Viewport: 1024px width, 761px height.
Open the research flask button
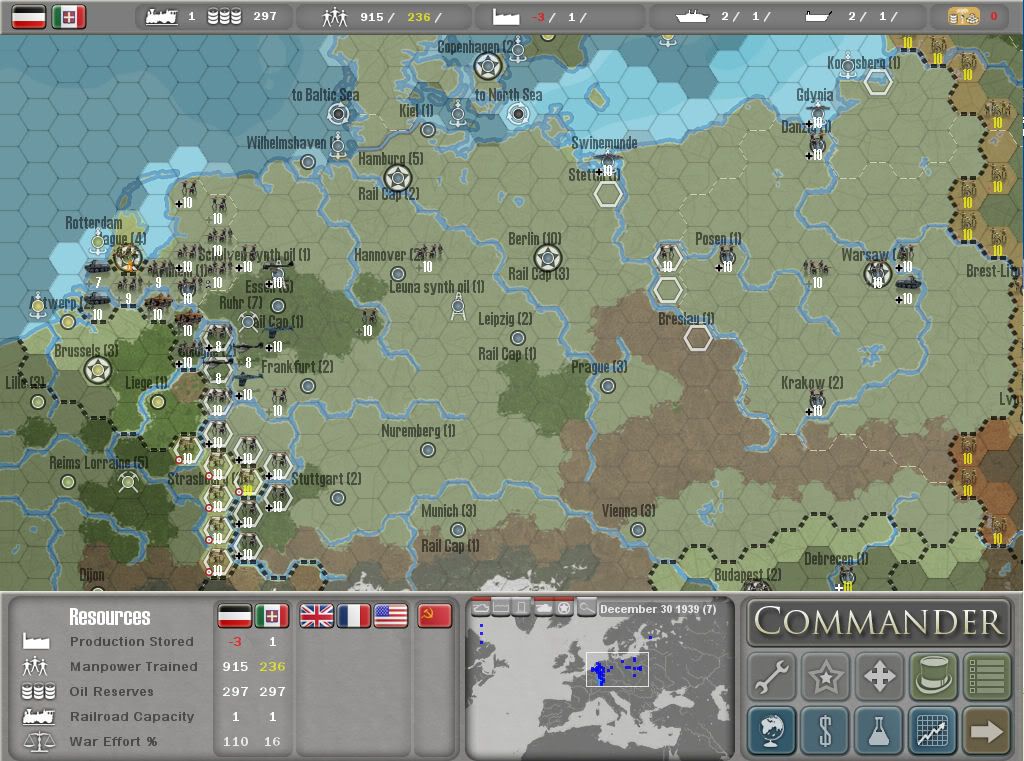coord(879,730)
